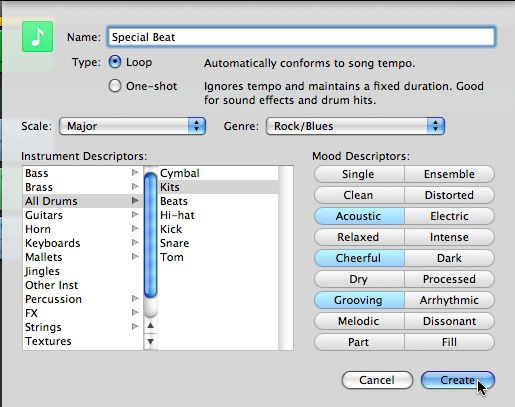Open the Scale dropdown menu
The width and height of the screenshot is (515, 407).
[132, 126]
